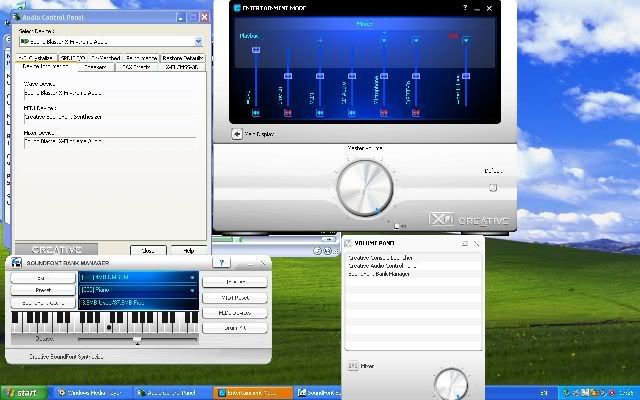Select the Device Information tab
Screen dimensions: 640x400
click(46, 66)
